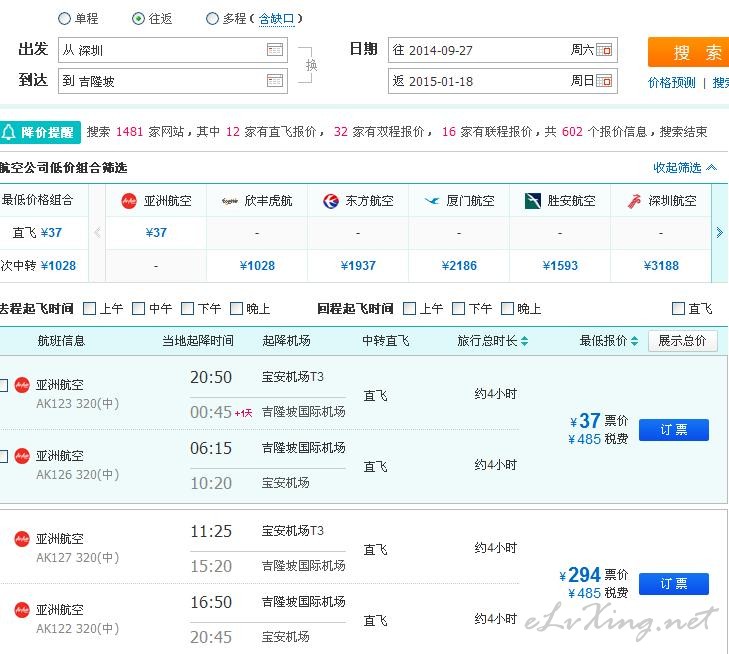Check return departure 下午 checkbox
This screenshot has height=654, width=729.
pyautogui.click(x=458, y=309)
